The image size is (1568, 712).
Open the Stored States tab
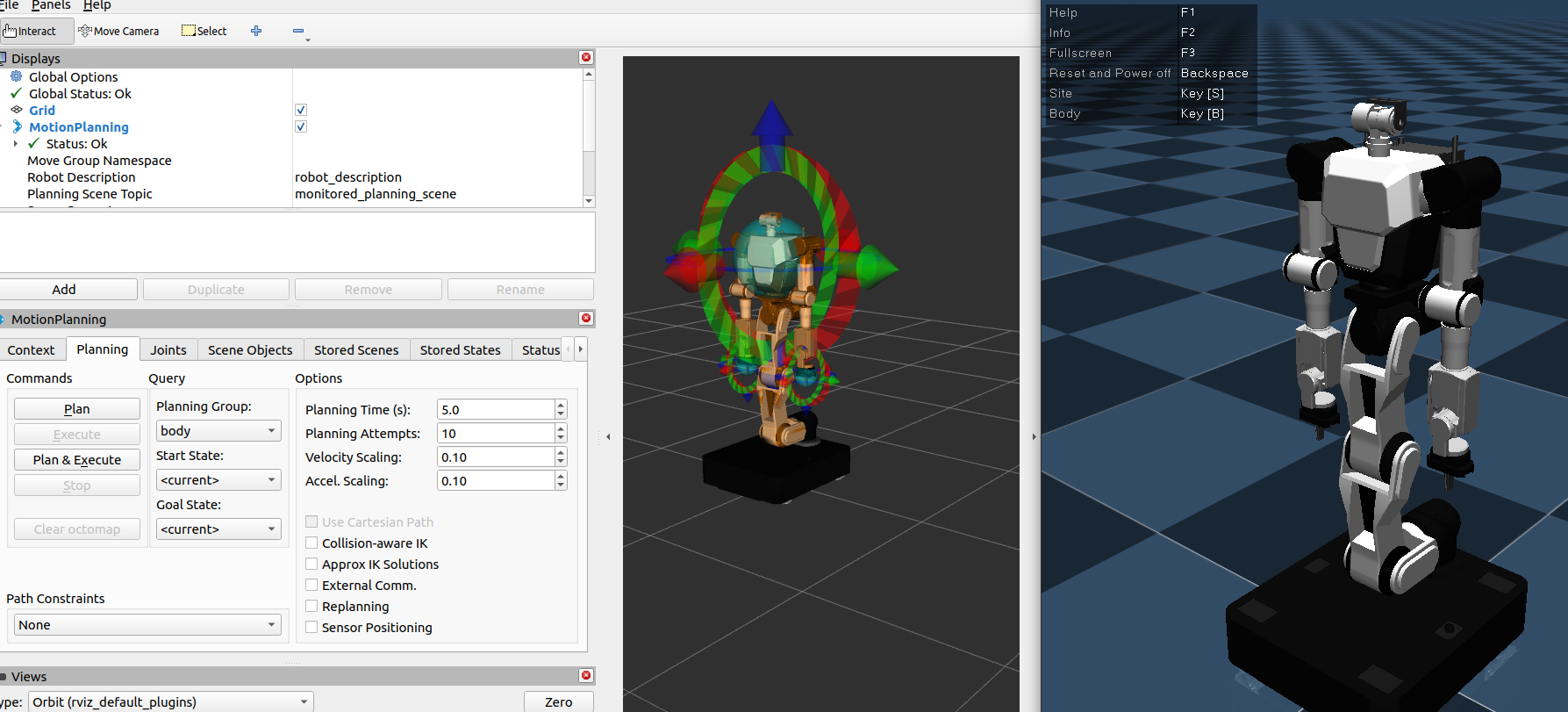(460, 349)
